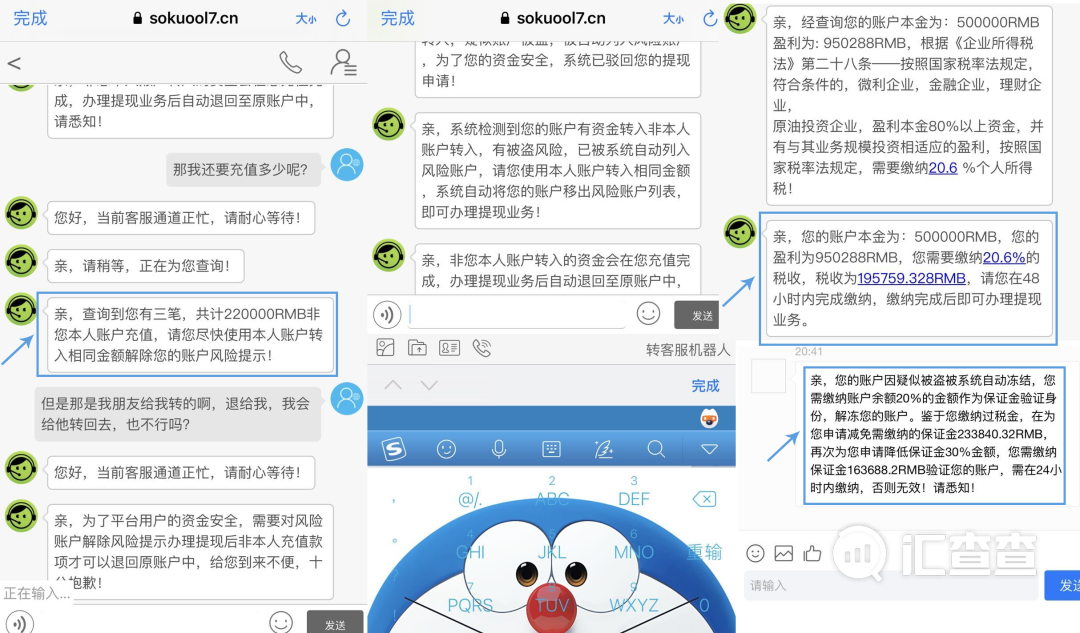Tap the 重输 key on the keyboard
The width and height of the screenshot is (1080, 633).
(704, 552)
